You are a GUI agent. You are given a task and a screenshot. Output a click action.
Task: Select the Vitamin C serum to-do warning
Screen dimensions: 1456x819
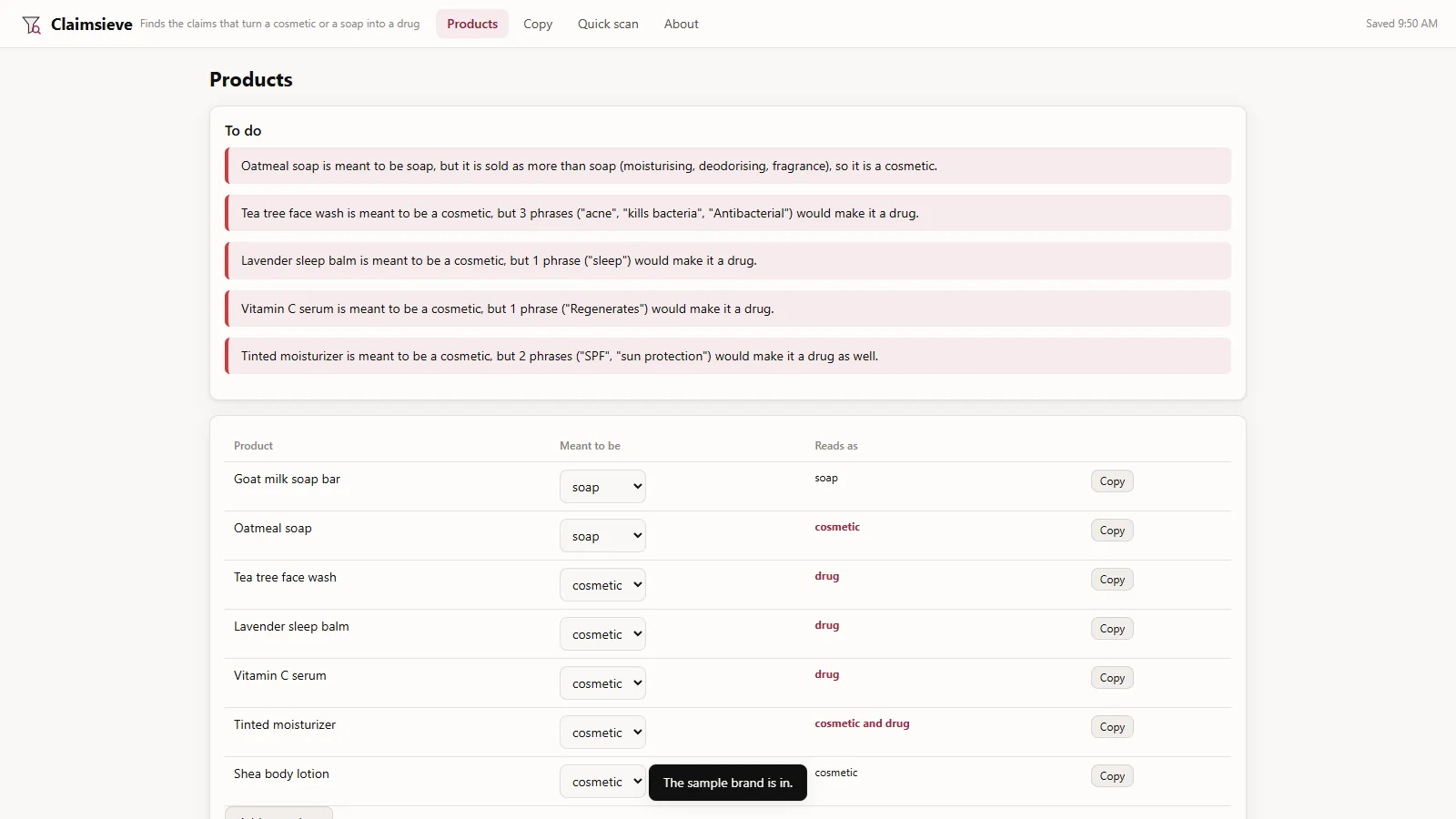point(728,308)
